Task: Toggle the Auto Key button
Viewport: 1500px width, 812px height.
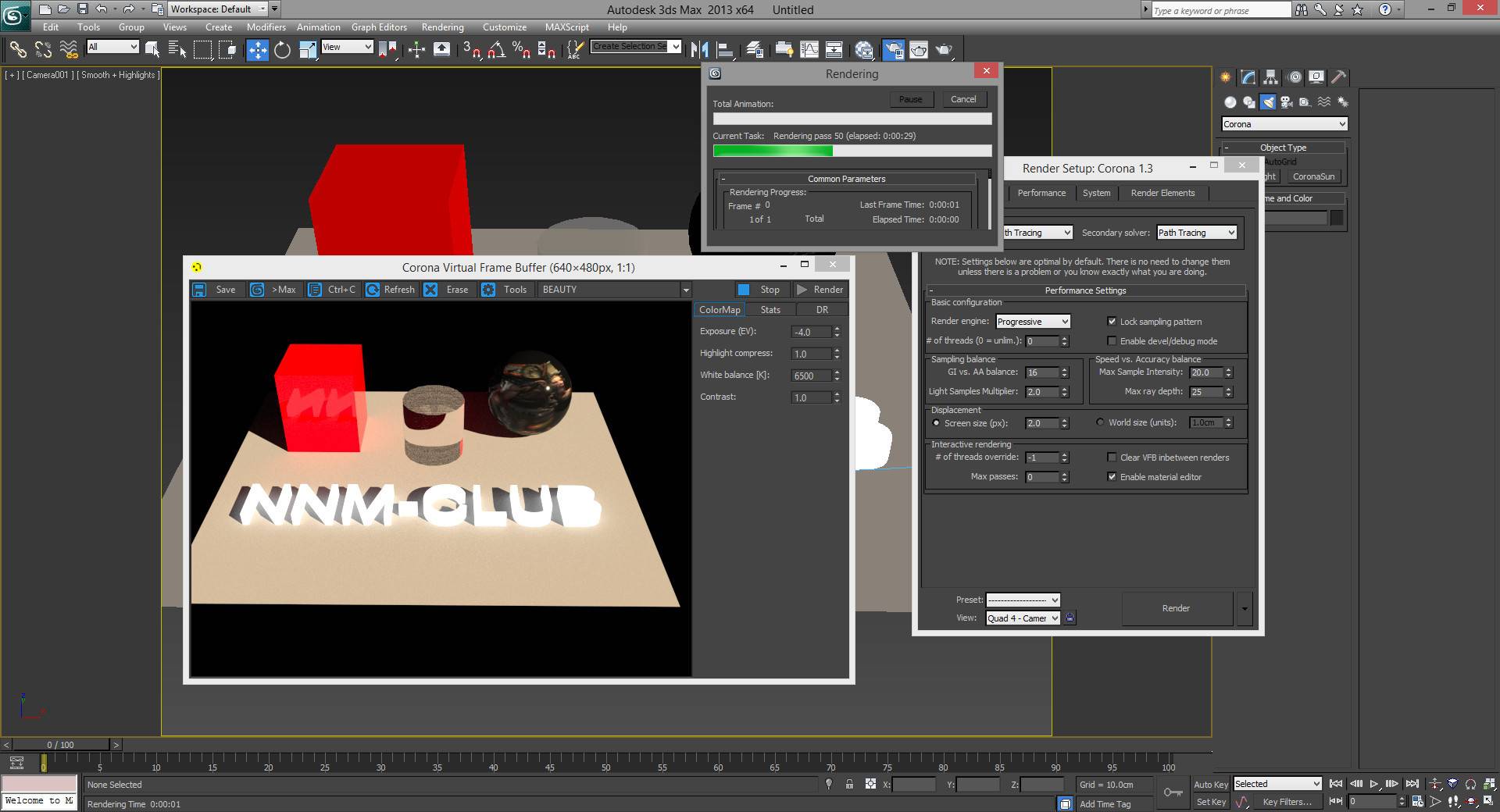Action: tap(1211, 785)
